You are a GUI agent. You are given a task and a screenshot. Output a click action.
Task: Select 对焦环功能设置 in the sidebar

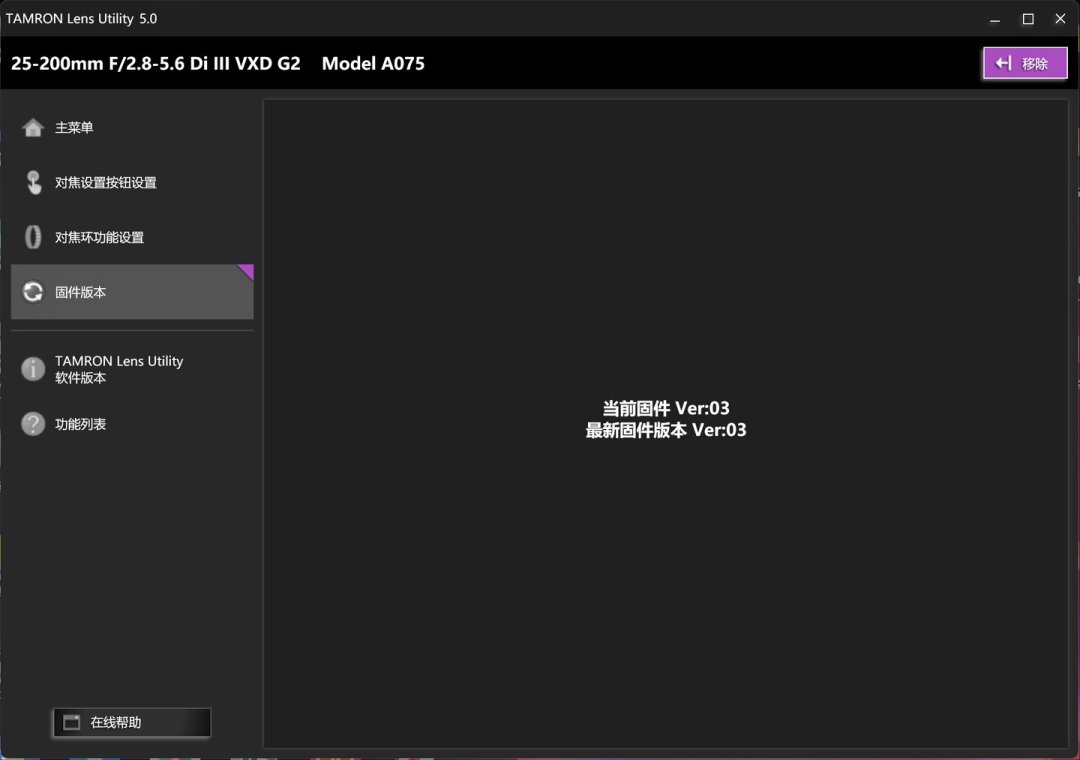click(132, 237)
